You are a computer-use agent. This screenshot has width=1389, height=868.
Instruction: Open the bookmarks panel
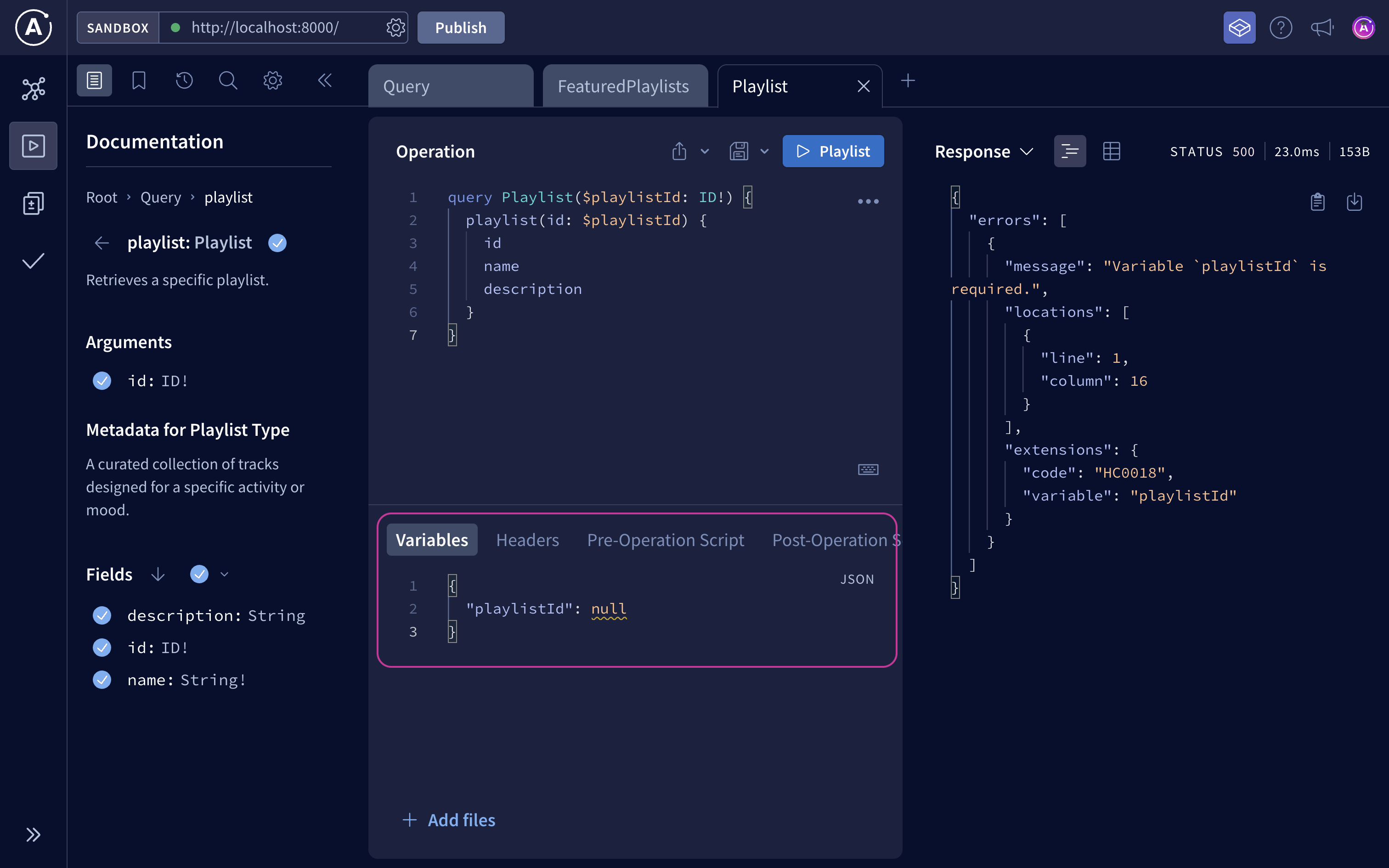click(x=138, y=80)
